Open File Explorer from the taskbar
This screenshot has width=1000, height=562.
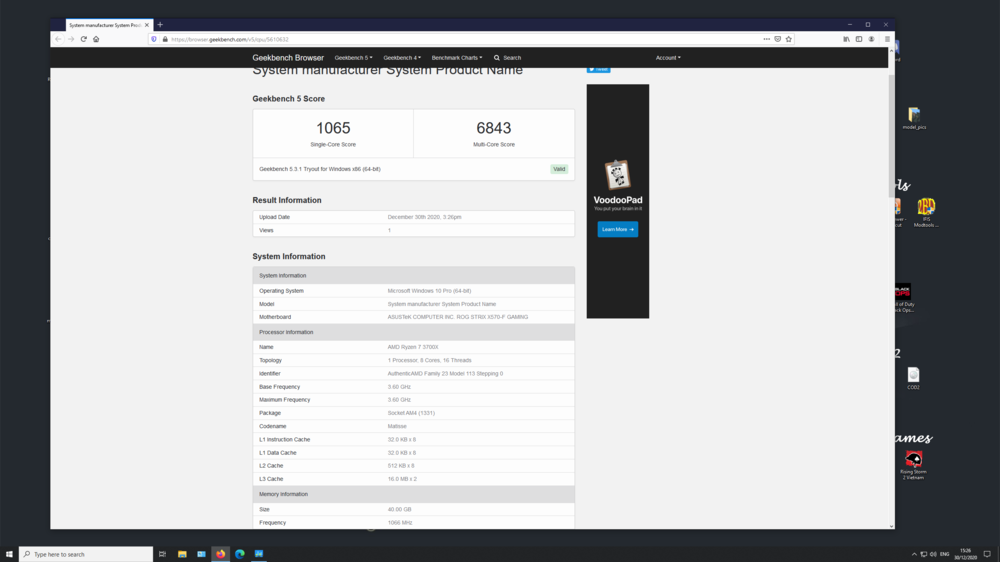click(x=182, y=554)
